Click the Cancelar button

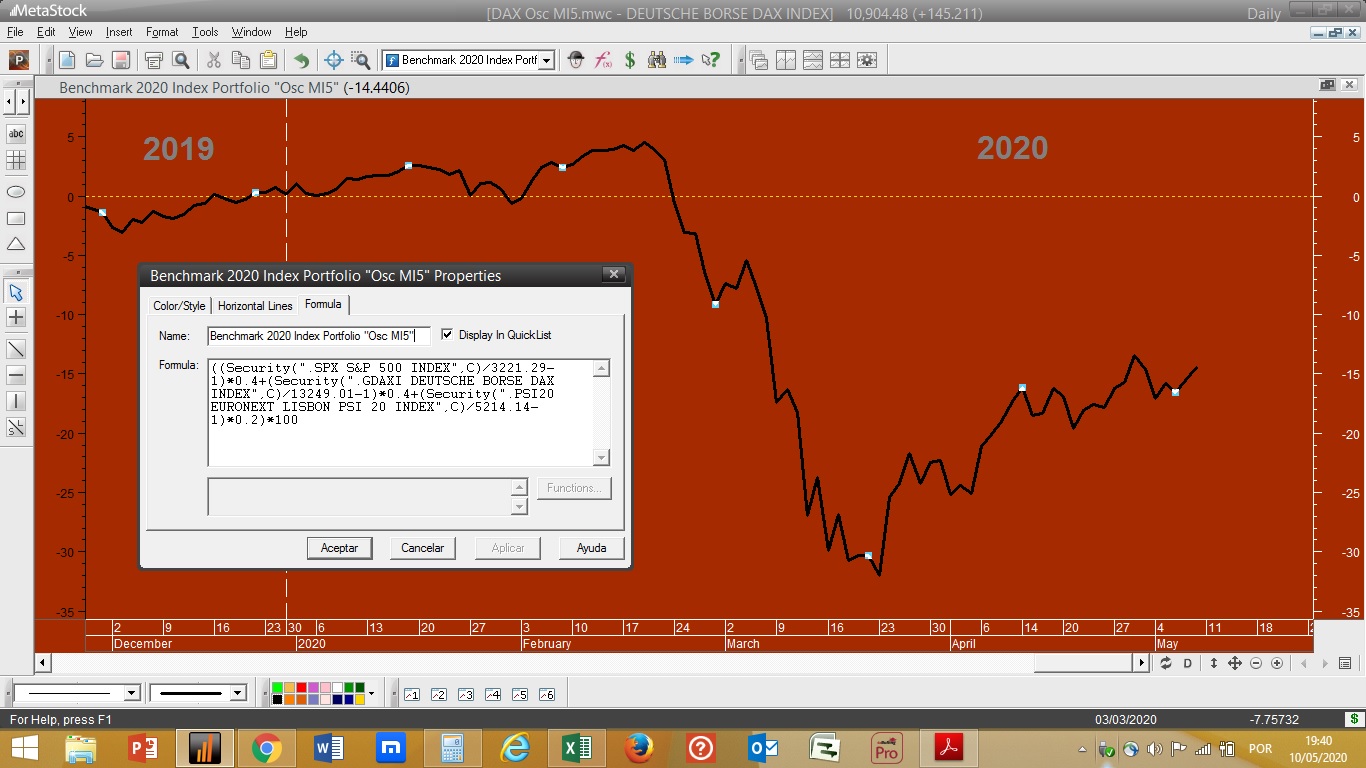coord(423,548)
